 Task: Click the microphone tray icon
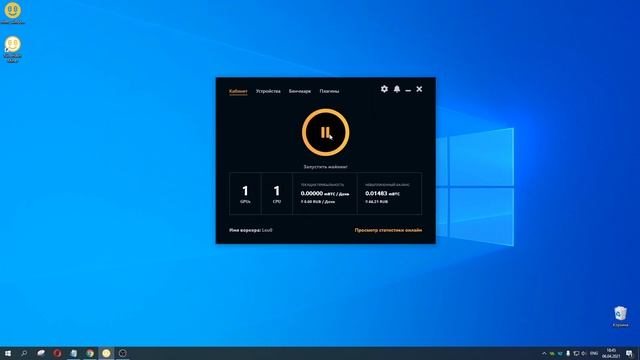click(x=568, y=353)
